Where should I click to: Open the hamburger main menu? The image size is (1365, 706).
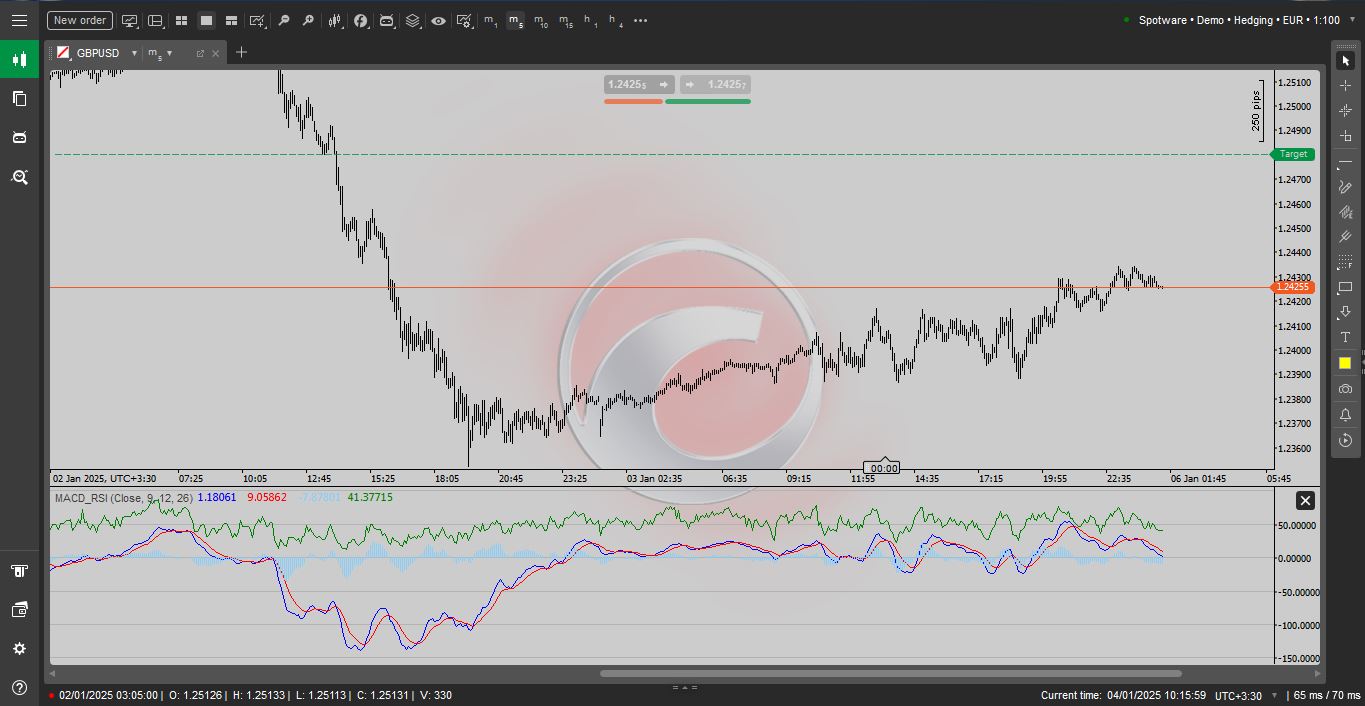point(19,20)
